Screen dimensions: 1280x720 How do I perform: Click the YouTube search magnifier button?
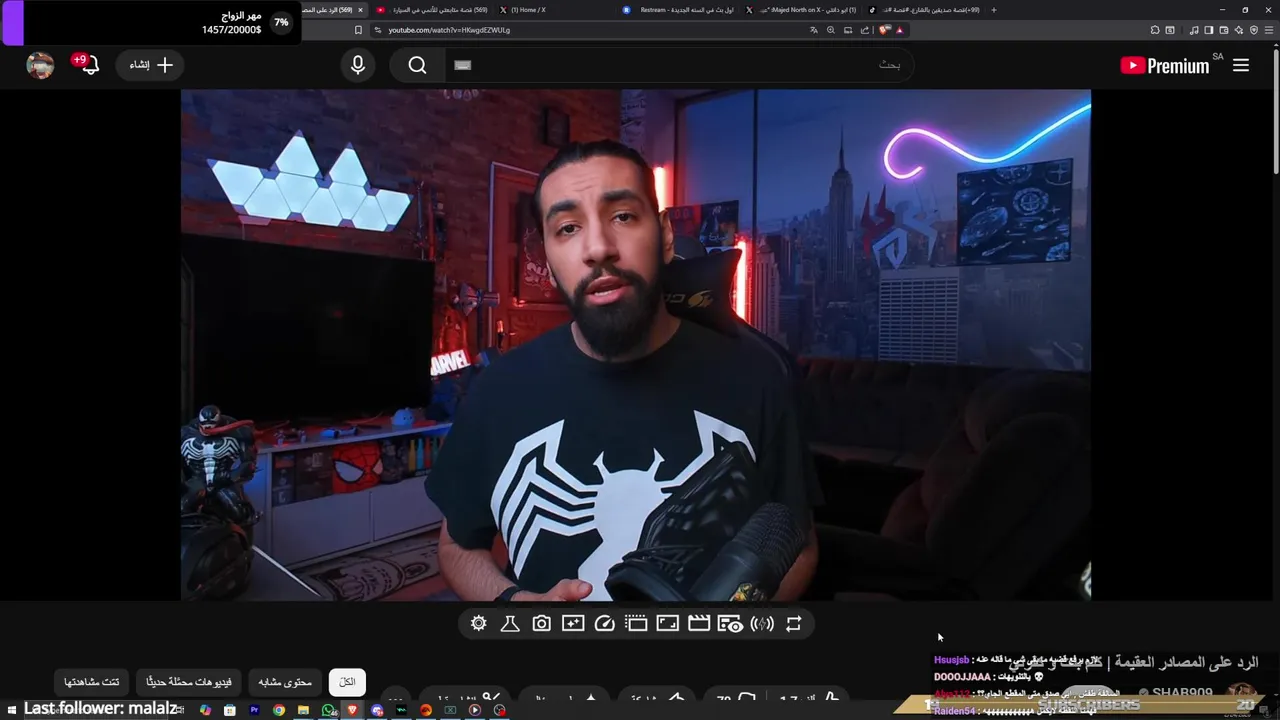tap(418, 65)
